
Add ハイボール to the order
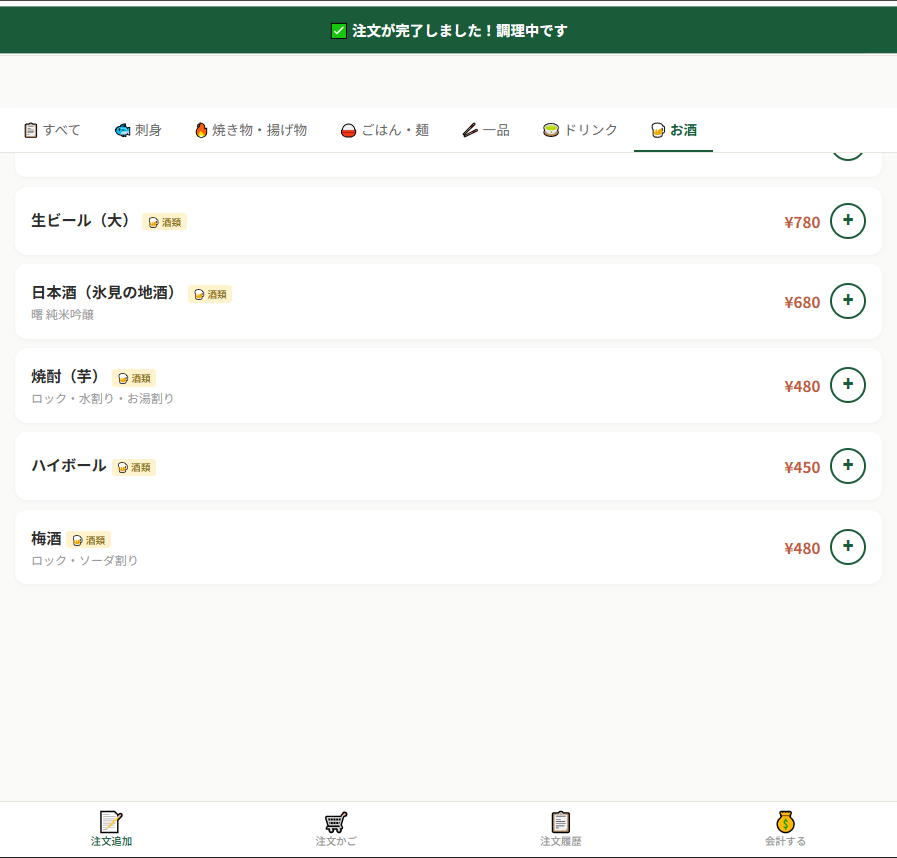(x=847, y=466)
